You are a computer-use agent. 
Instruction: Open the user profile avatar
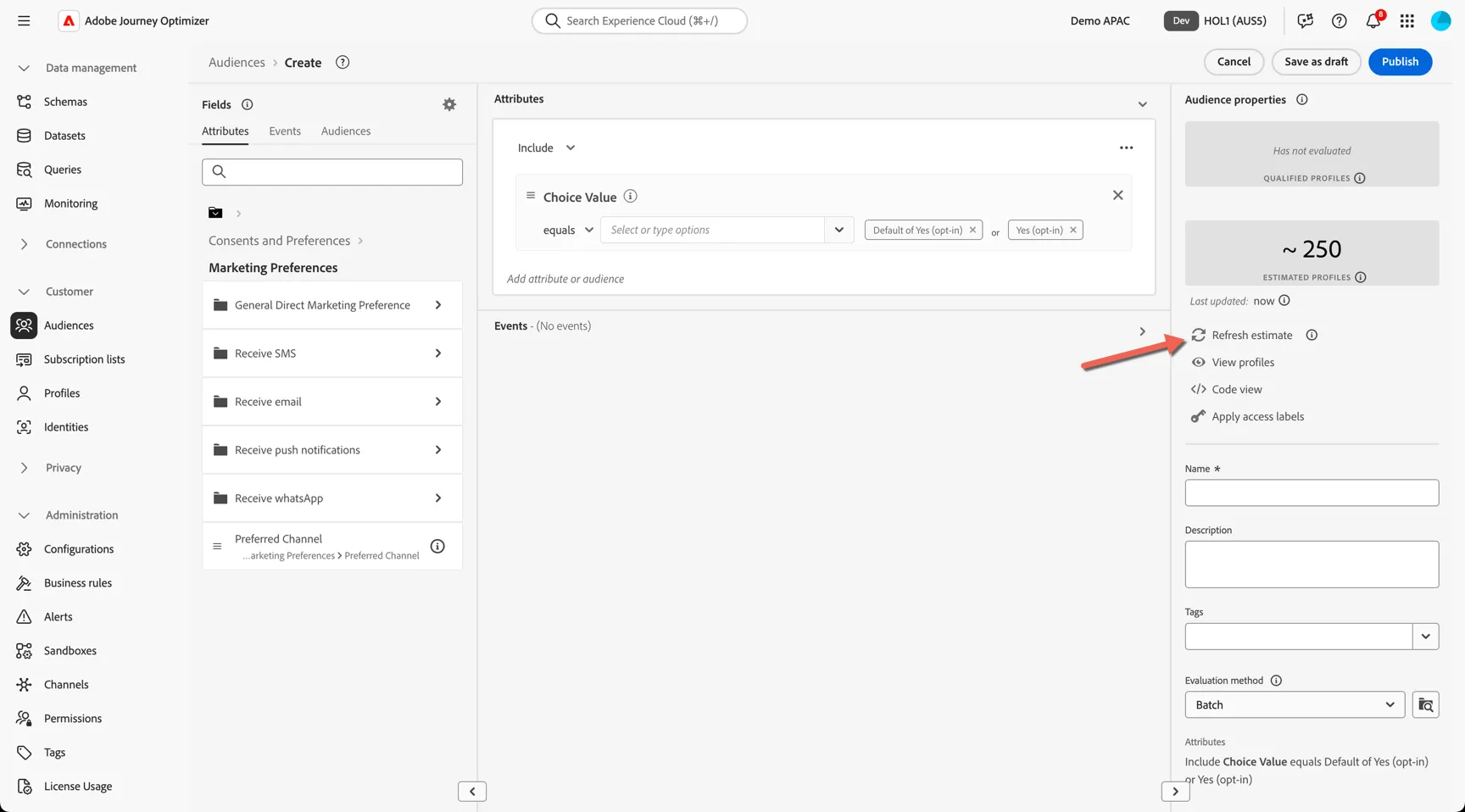[1440, 21]
